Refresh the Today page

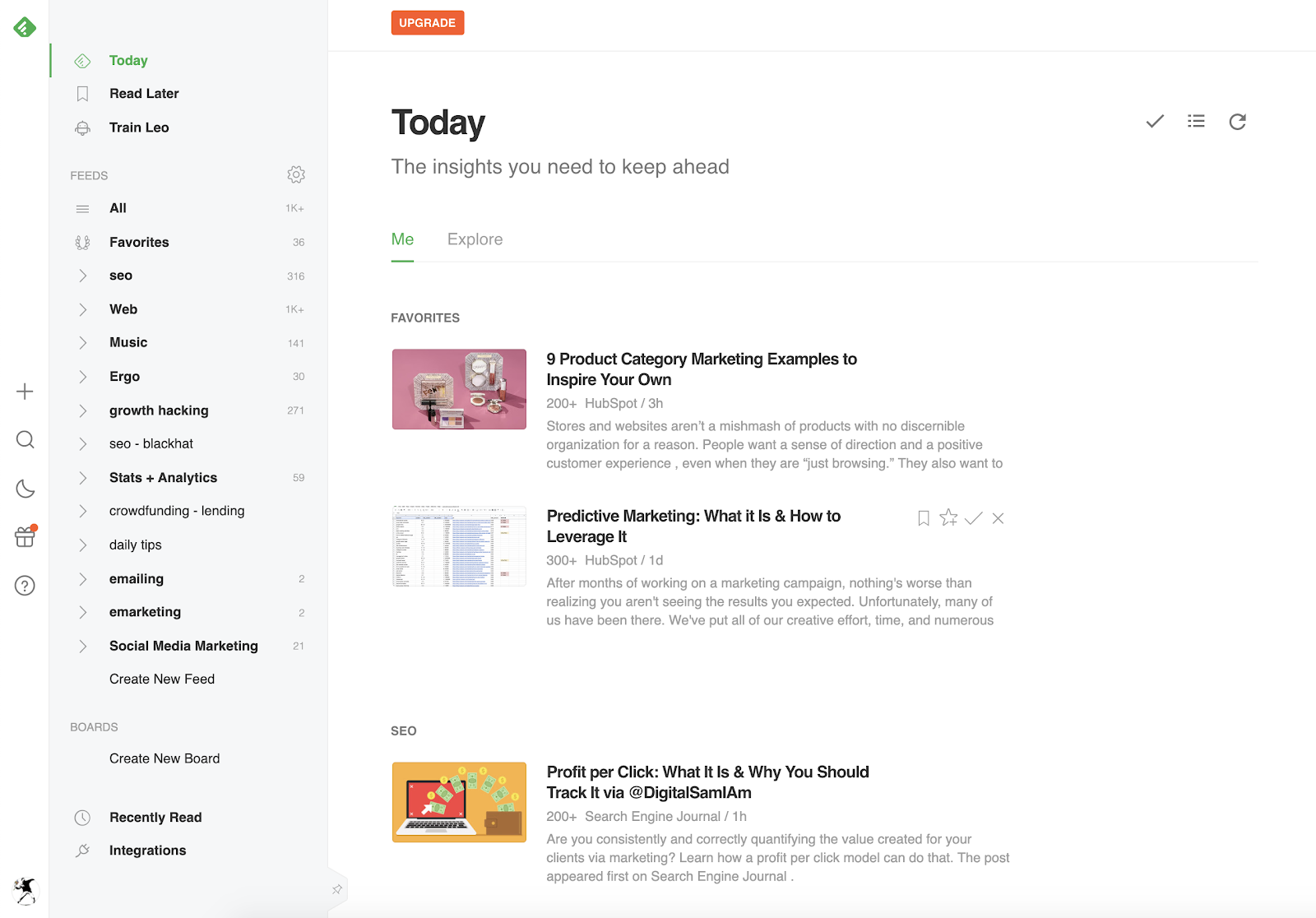[x=1237, y=122]
